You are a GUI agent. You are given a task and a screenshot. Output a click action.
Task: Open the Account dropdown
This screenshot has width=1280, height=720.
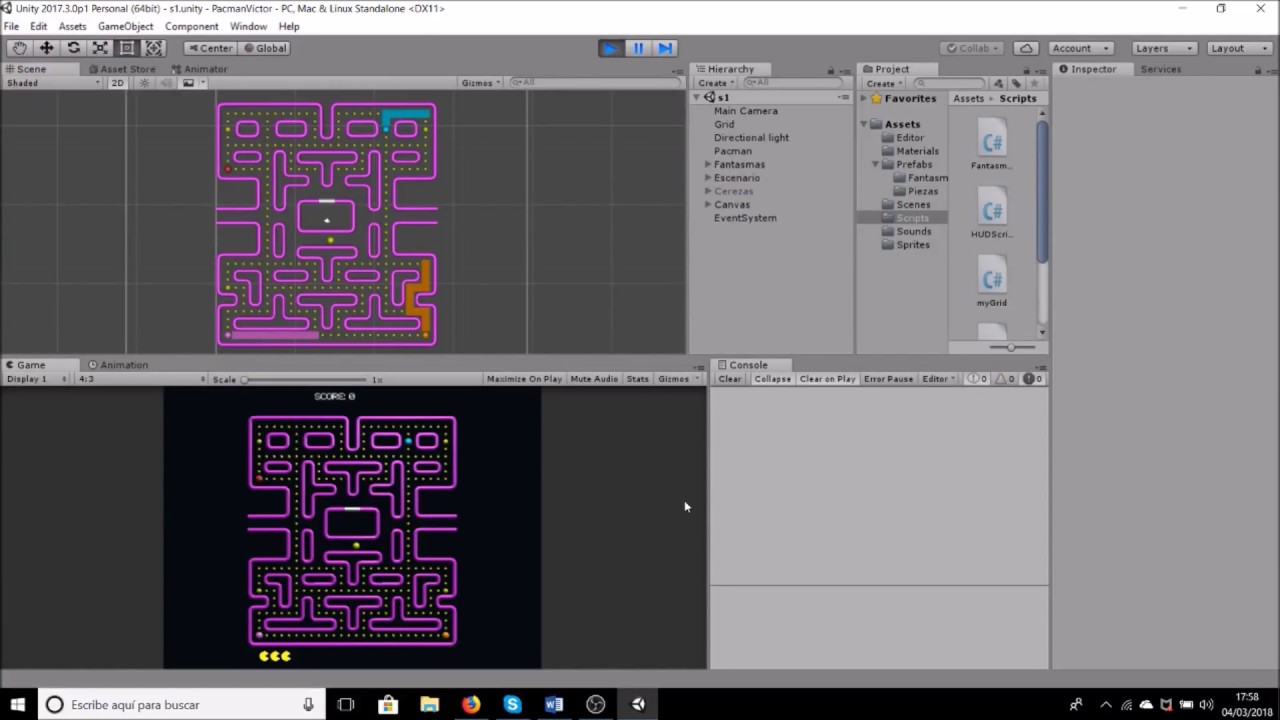(x=1081, y=48)
